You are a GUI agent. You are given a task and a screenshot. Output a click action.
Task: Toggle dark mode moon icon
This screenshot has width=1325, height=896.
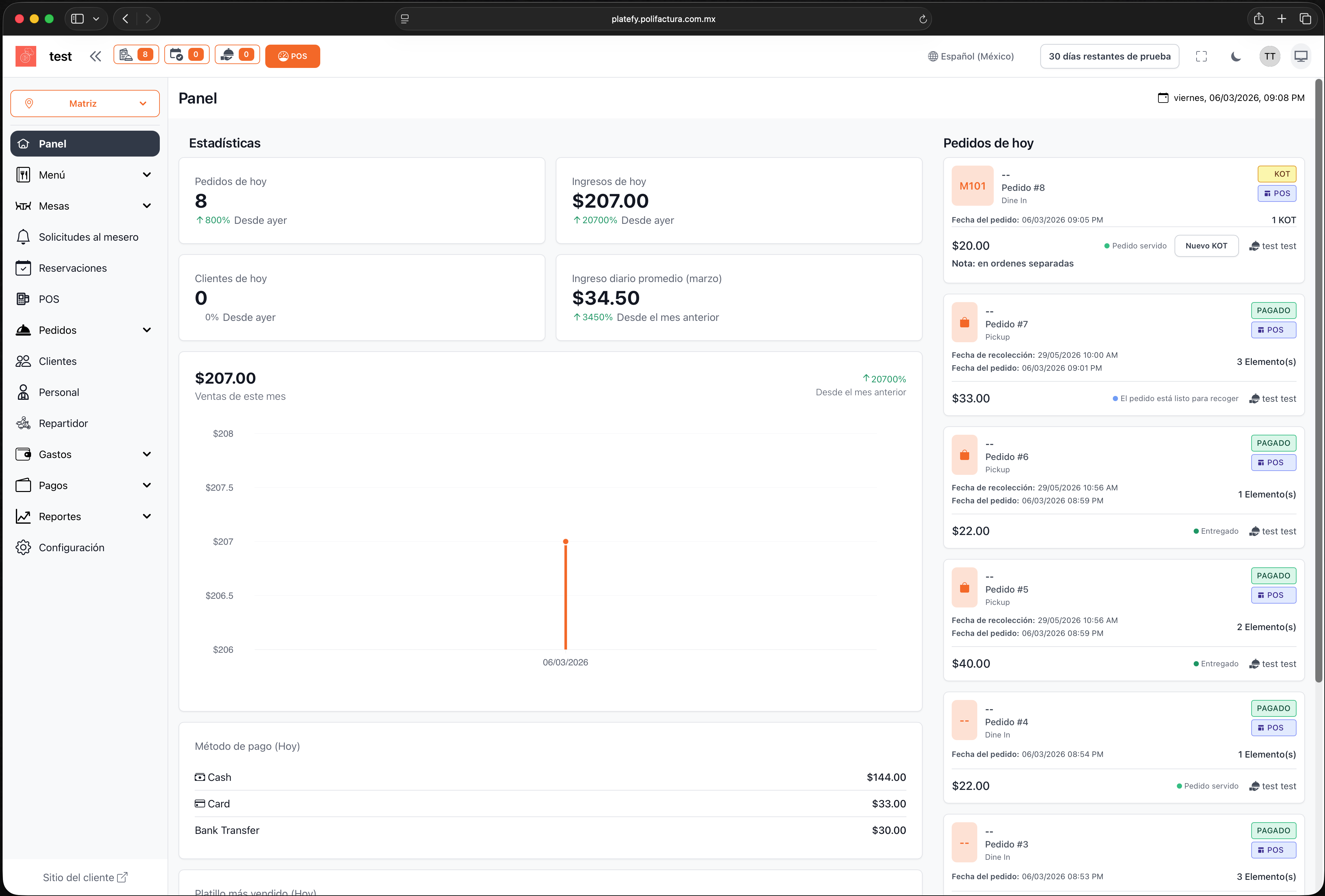1235,56
